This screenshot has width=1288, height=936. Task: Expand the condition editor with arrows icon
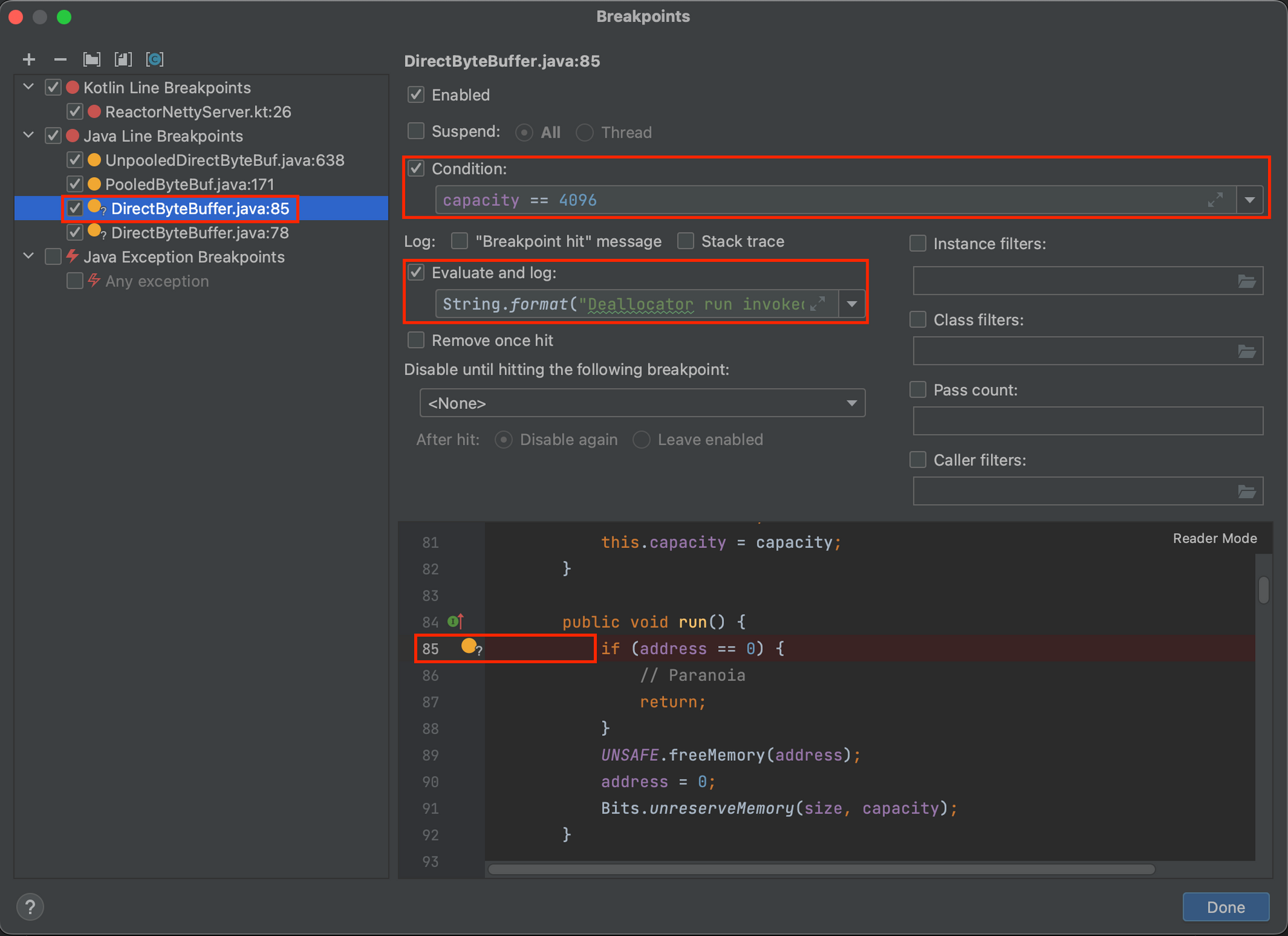tap(1215, 200)
